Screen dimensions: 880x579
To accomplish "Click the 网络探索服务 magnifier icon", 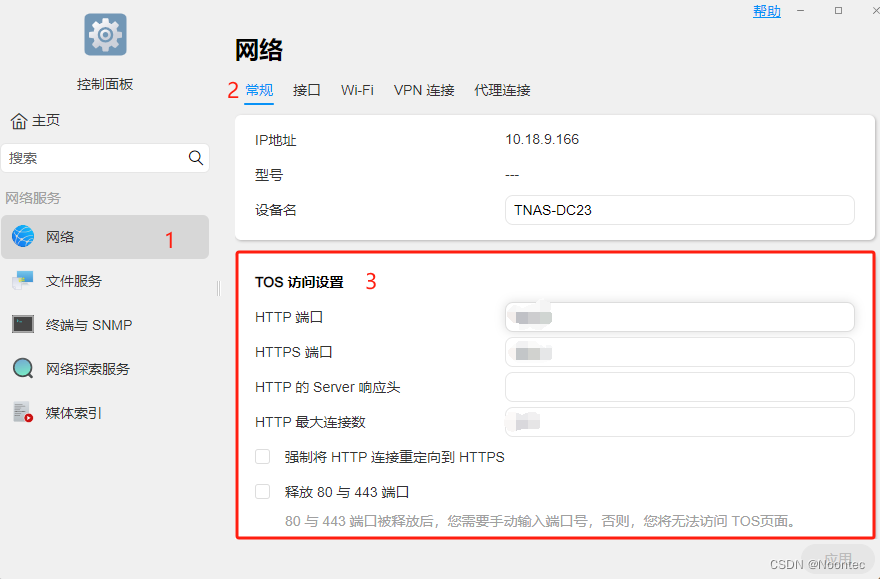I will pyautogui.click(x=23, y=369).
